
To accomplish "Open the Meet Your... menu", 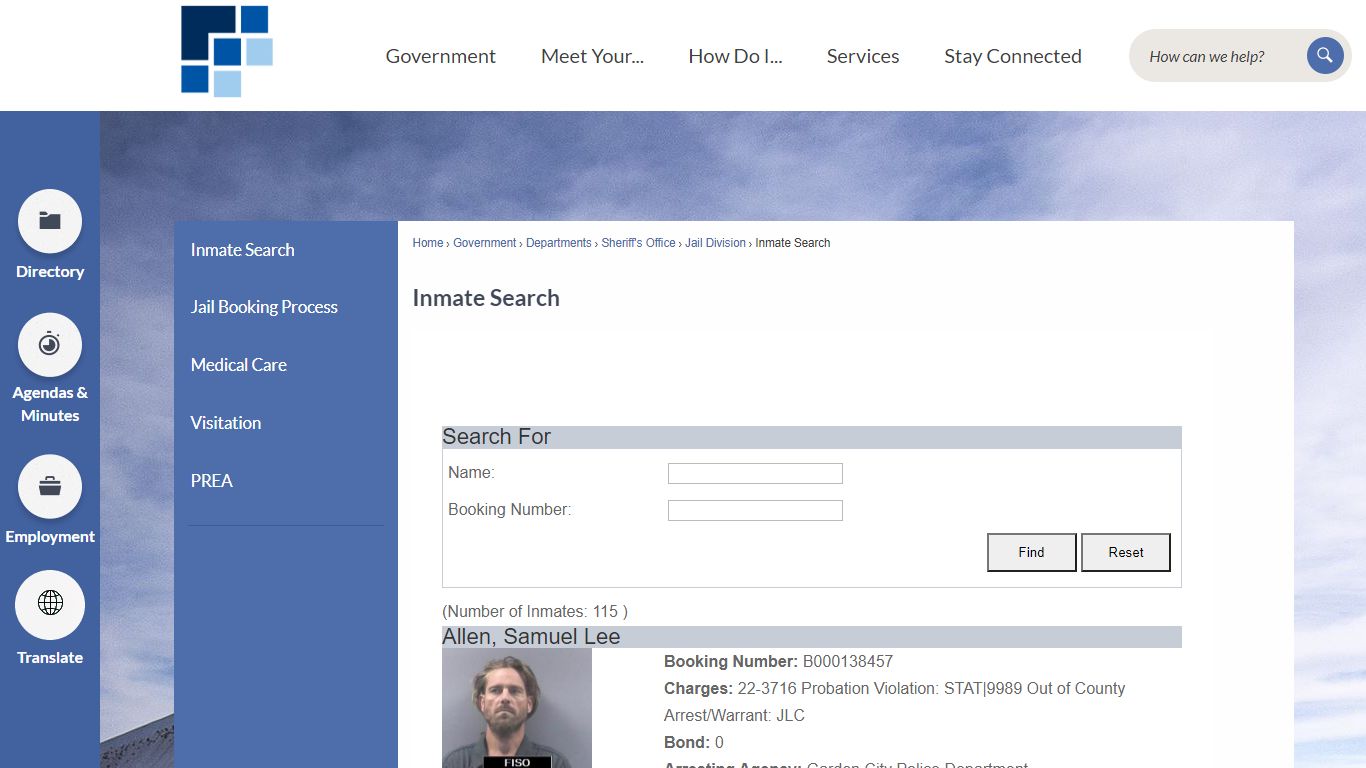I will [592, 56].
